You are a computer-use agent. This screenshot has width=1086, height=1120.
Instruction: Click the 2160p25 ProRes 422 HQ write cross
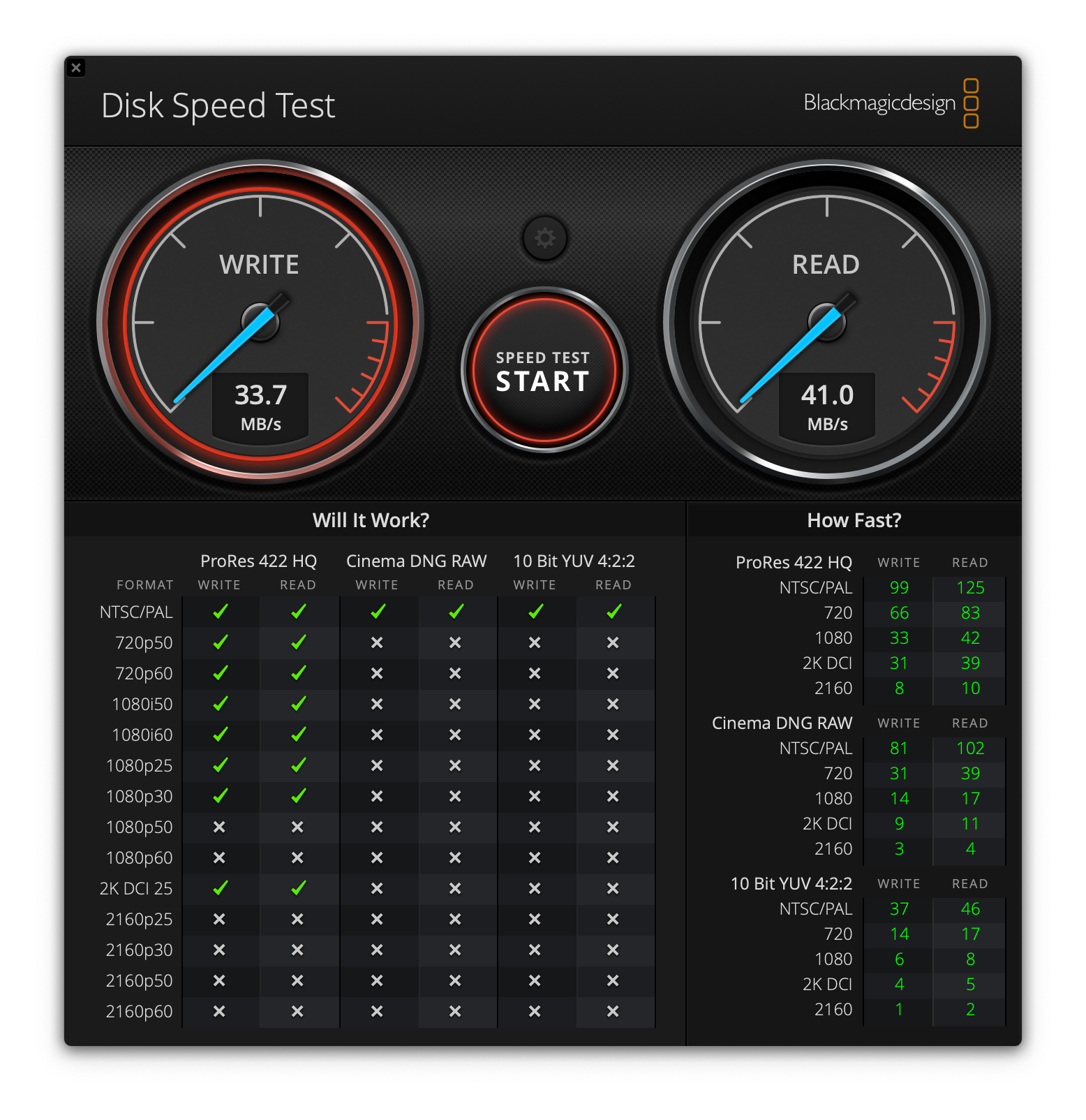pyautogui.click(x=219, y=919)
